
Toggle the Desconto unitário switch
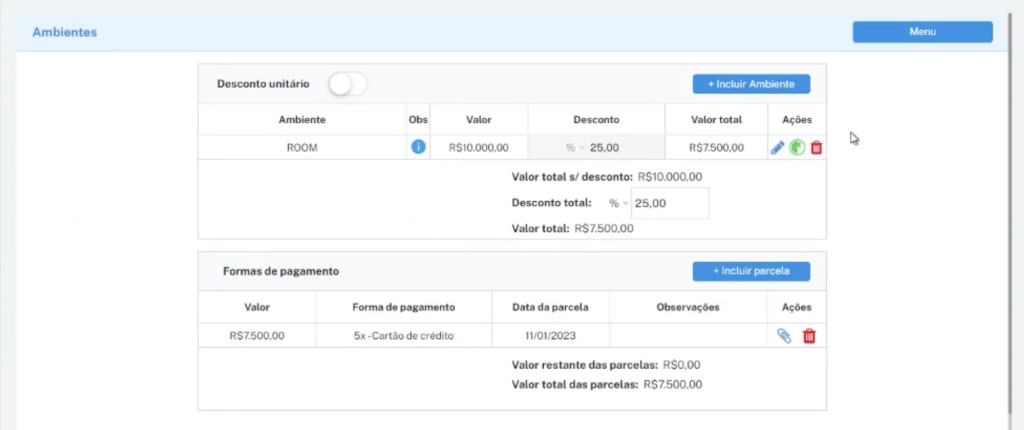click(348, 85)
